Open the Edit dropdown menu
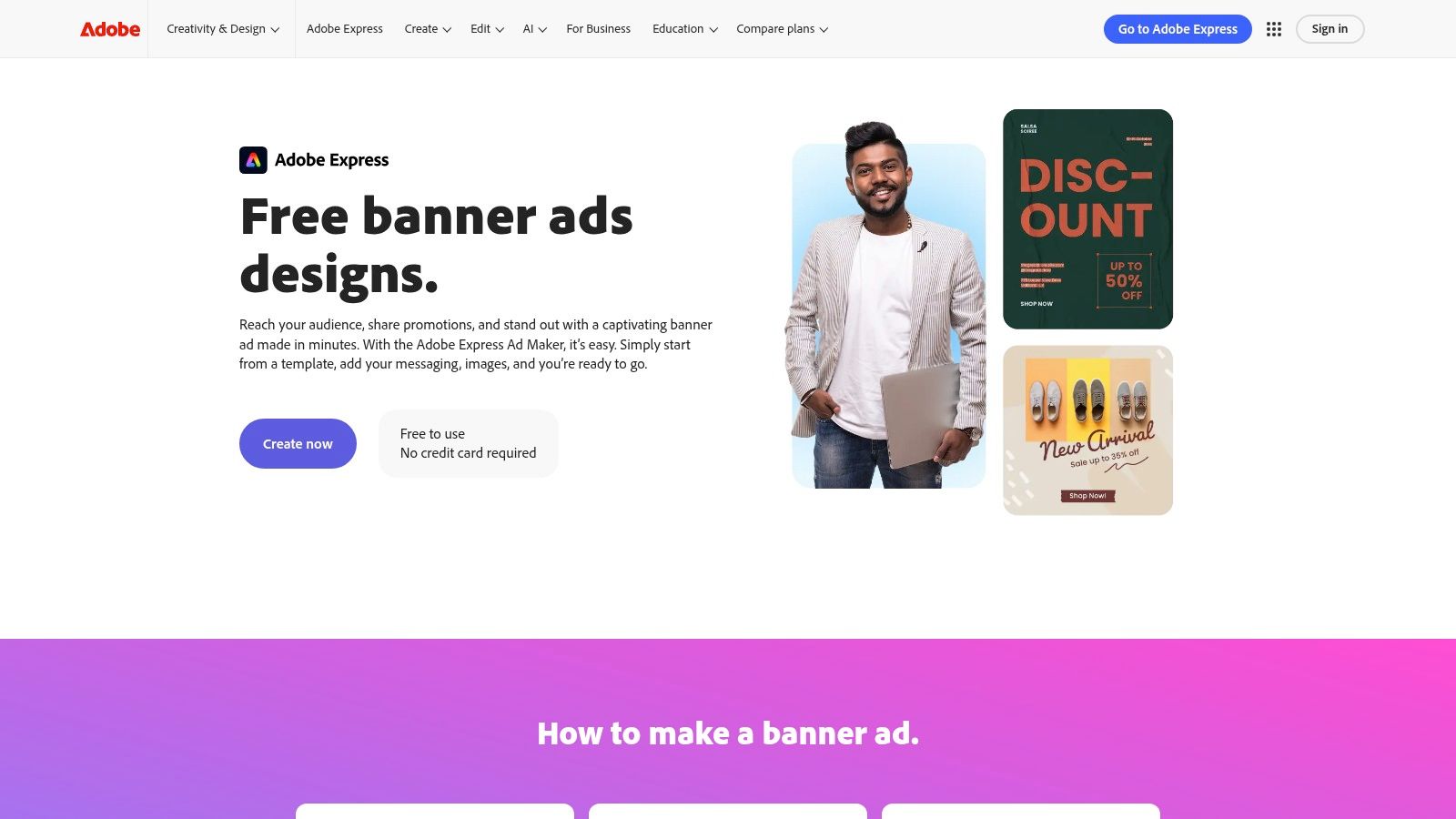 [487, 29]
